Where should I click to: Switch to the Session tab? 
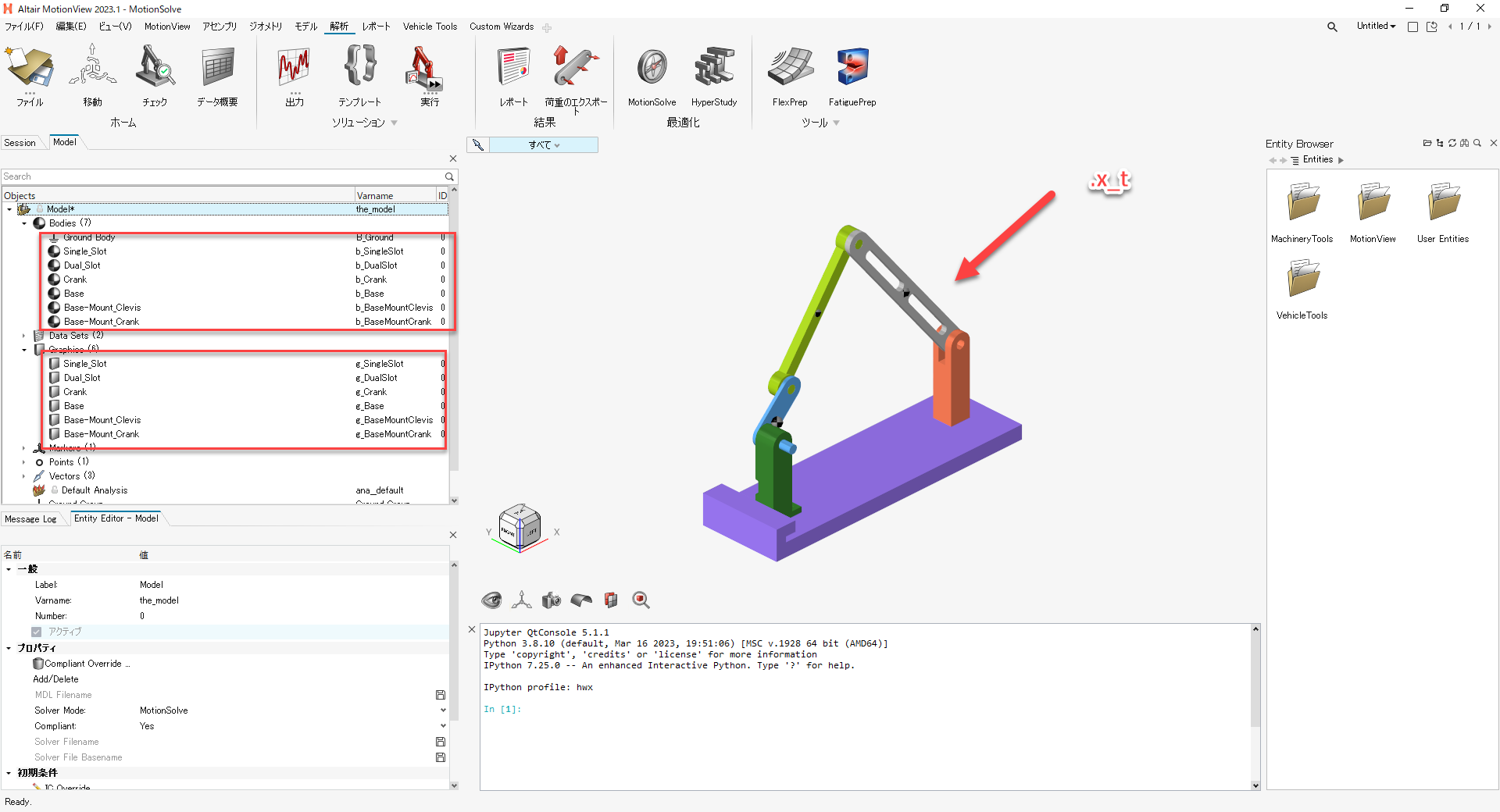click(20, 143)
